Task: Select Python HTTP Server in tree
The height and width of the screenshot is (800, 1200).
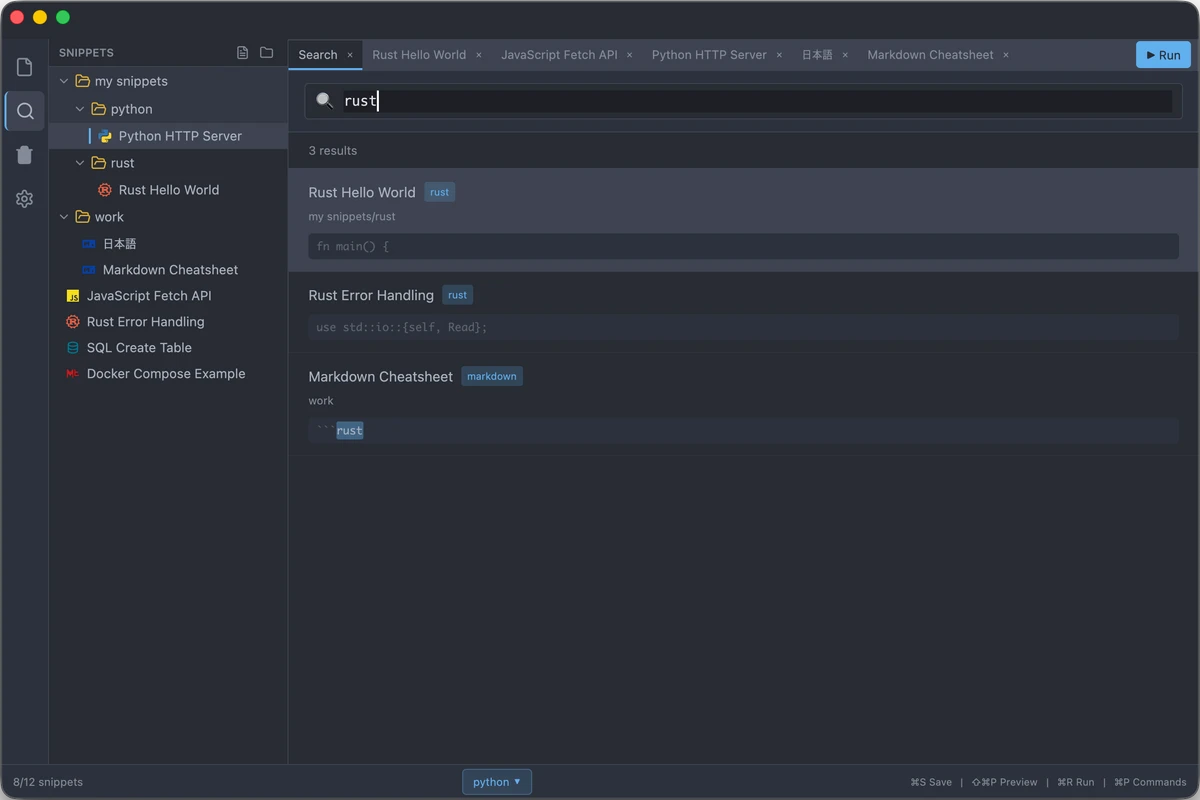Action: point(168,136)
